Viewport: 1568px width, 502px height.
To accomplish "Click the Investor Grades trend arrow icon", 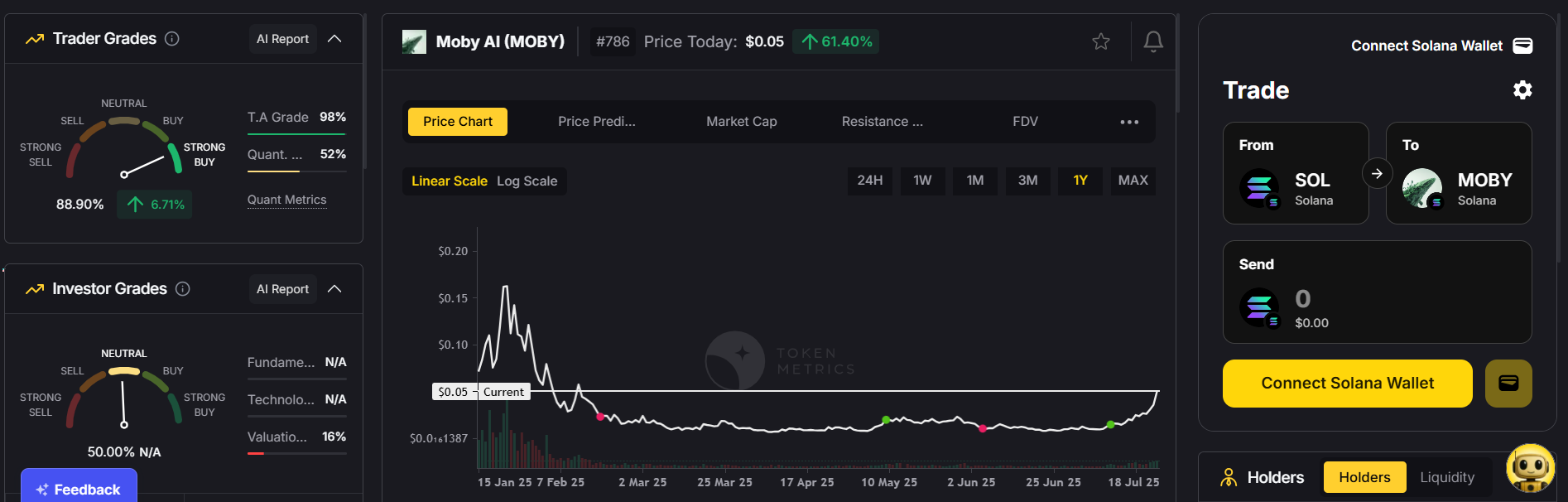I will click(x=35, y=289).
